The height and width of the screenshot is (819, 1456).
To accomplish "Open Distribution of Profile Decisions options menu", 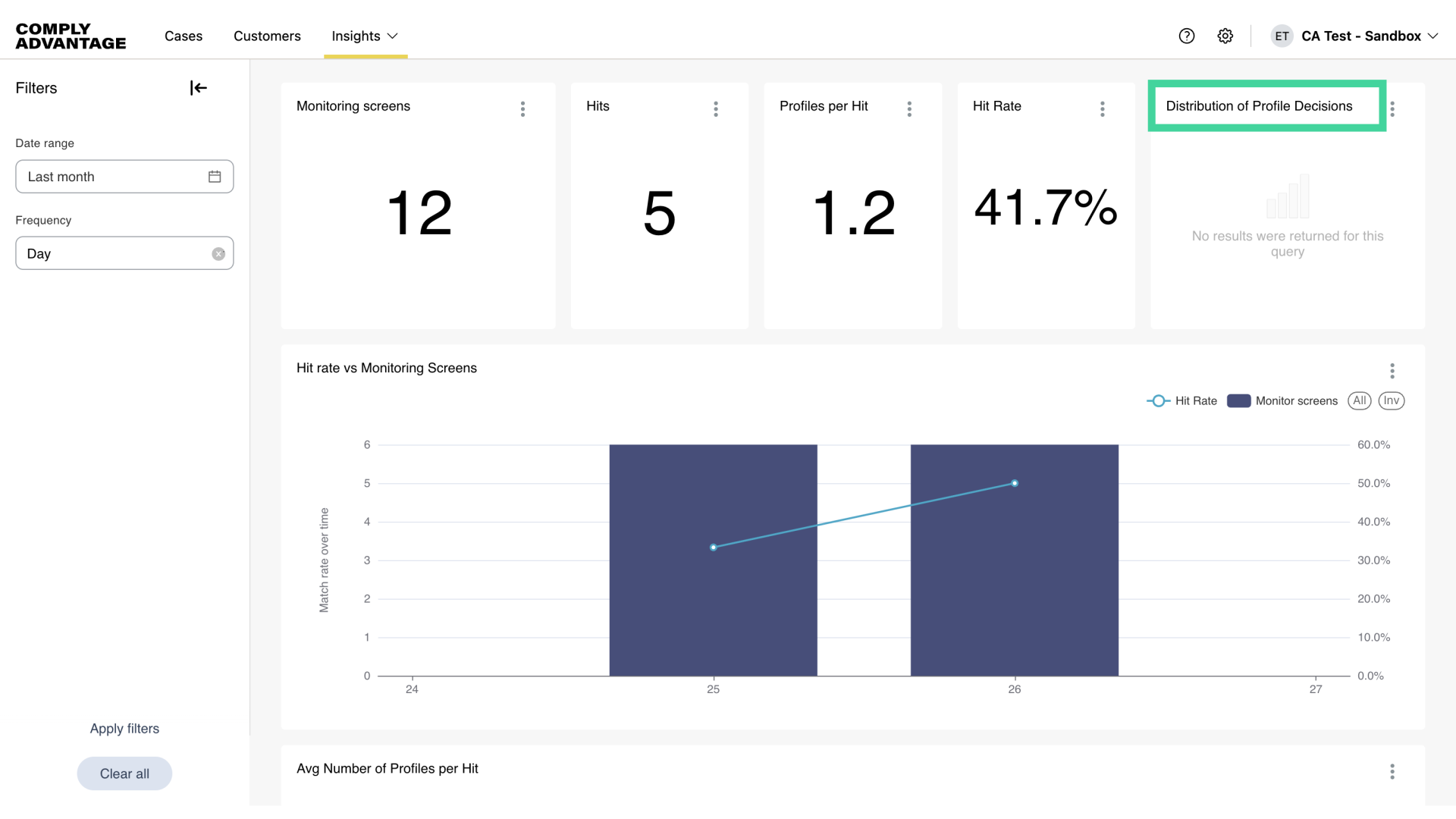I will tap(1392, 108).
